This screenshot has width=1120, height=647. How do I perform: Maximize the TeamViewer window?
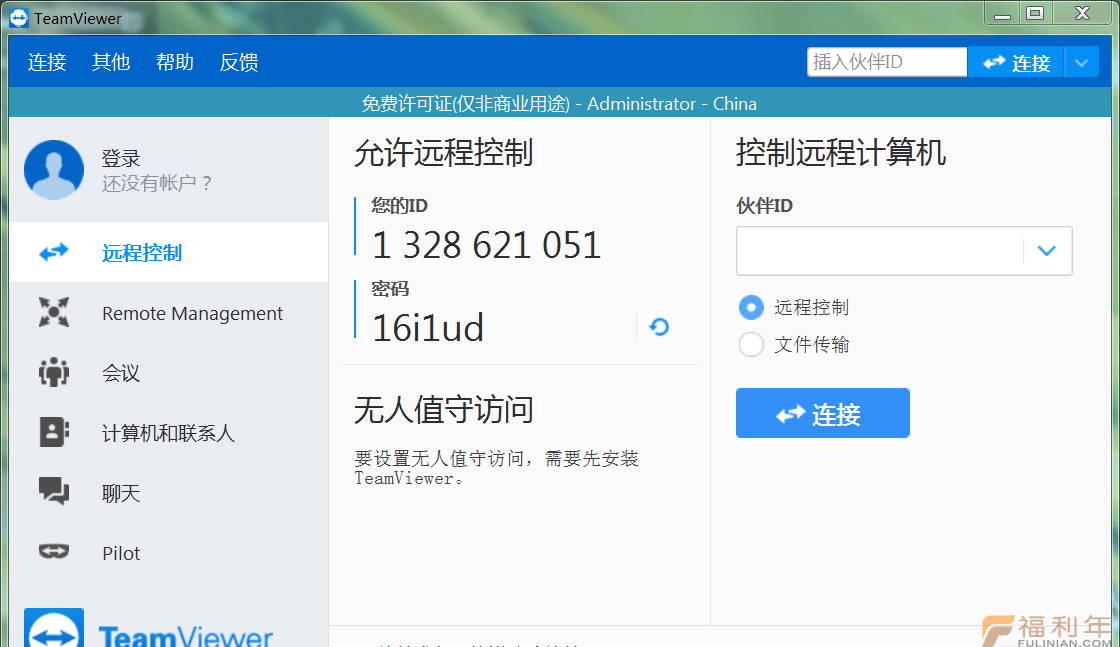pos(1035,14)
